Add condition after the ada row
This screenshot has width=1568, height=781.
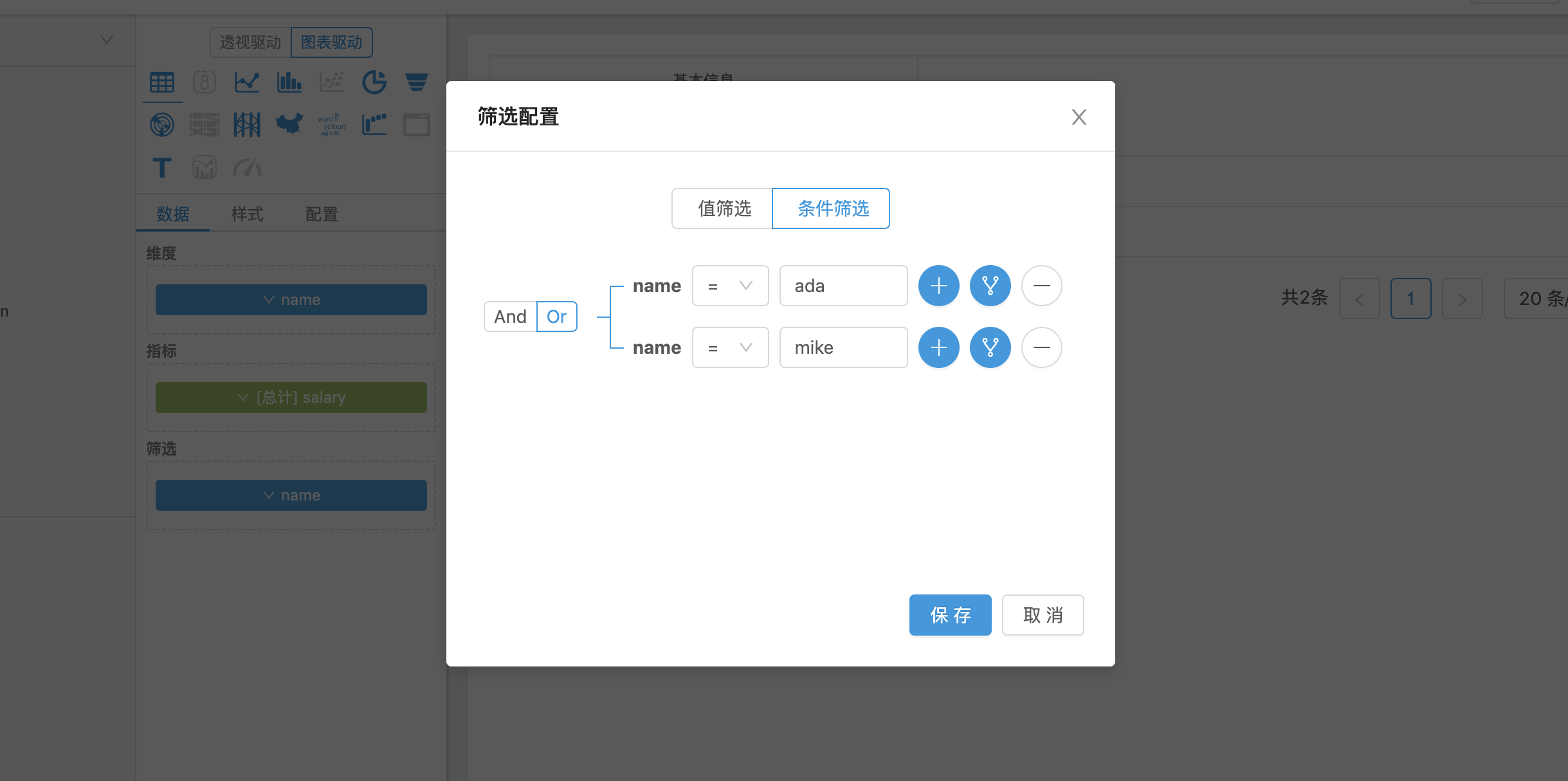click(938, 286)
